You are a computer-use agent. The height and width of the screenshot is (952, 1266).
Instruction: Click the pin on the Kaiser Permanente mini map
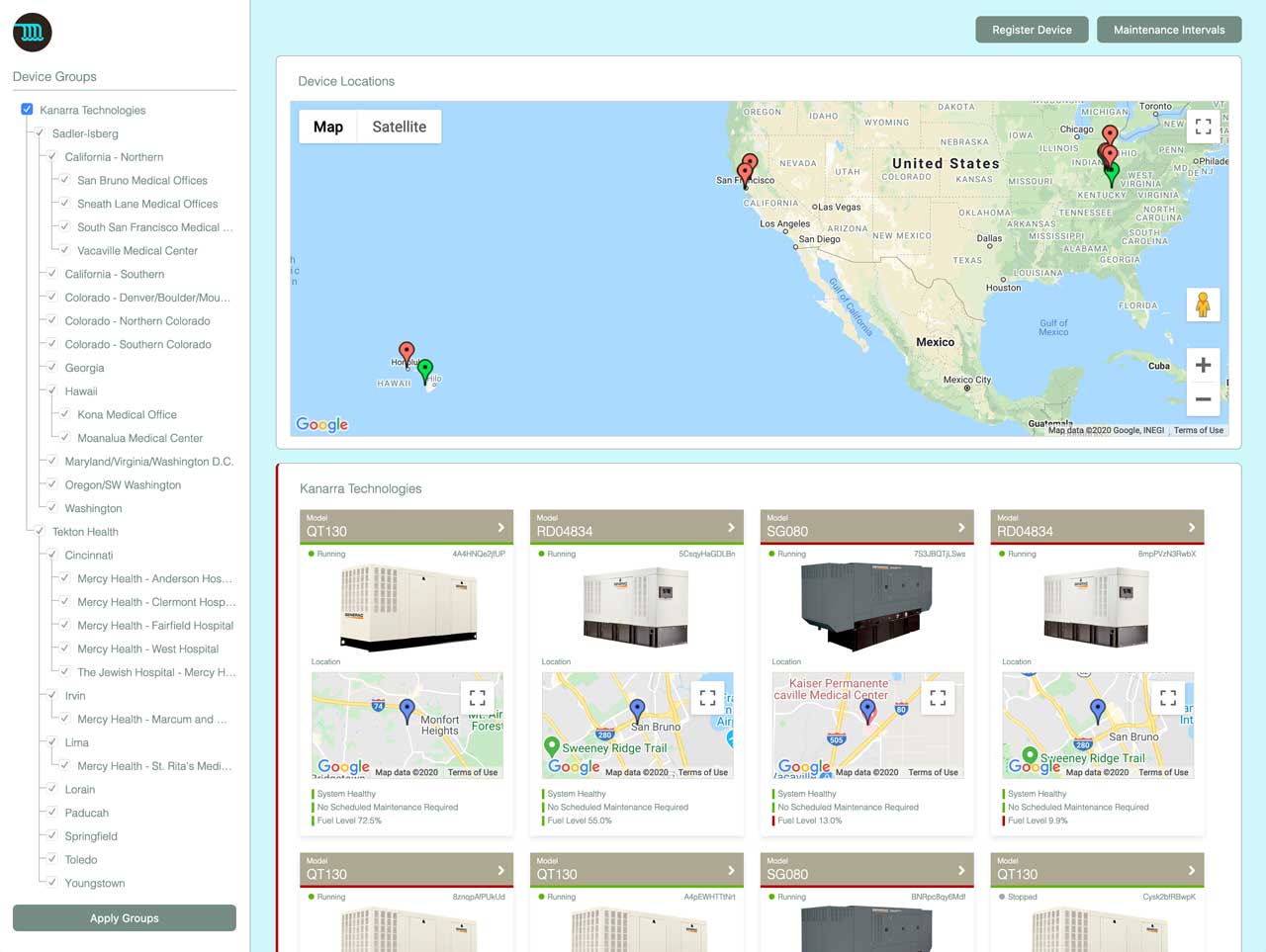tap(867, 712)
